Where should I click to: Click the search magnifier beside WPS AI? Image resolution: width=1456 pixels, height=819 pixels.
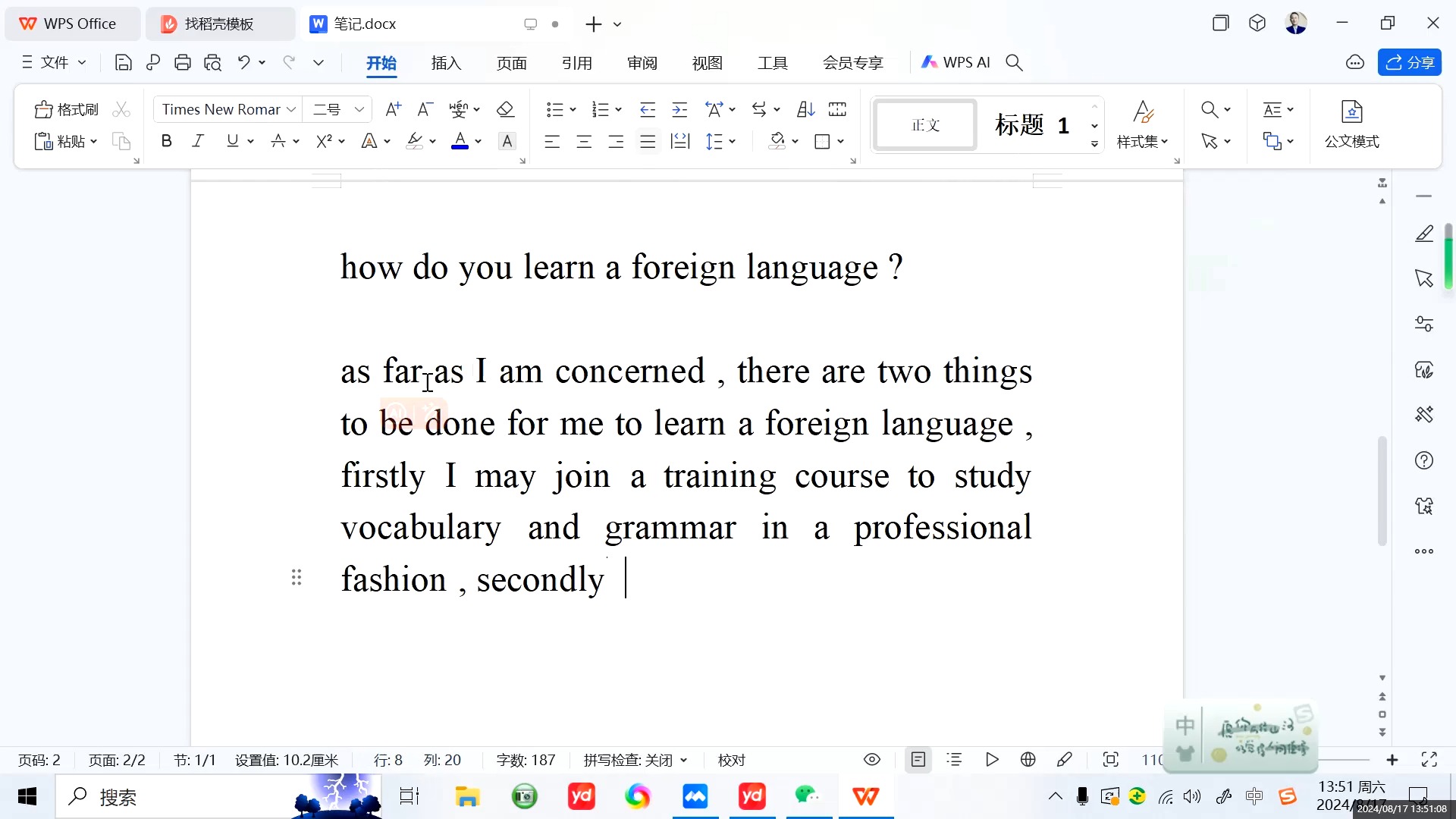coord(1014,63)
